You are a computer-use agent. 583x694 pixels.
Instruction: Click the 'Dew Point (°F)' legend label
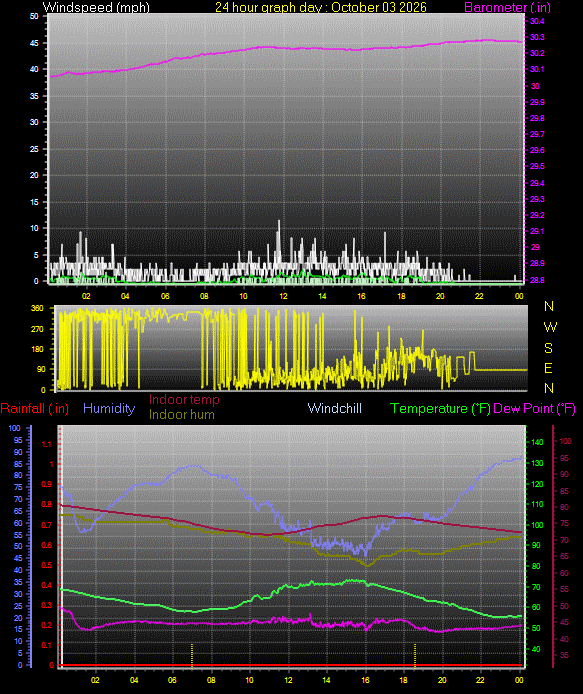click(x=534, y=408)
